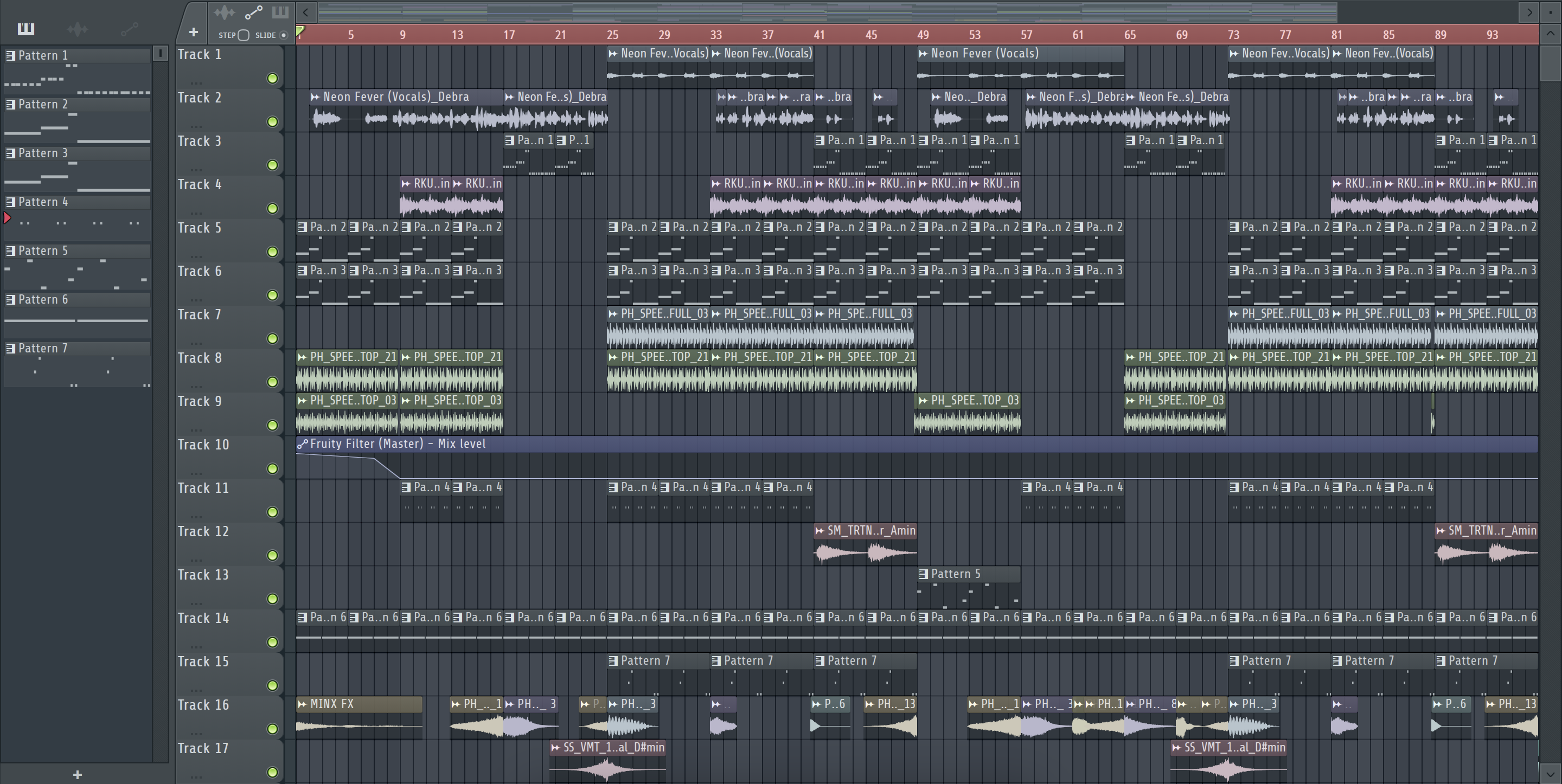Image resolution: width=1562 pixels, height=784 pixels.
Task: Click the collapse button right of Pattern 1
Action: click(x=160, y=53)
